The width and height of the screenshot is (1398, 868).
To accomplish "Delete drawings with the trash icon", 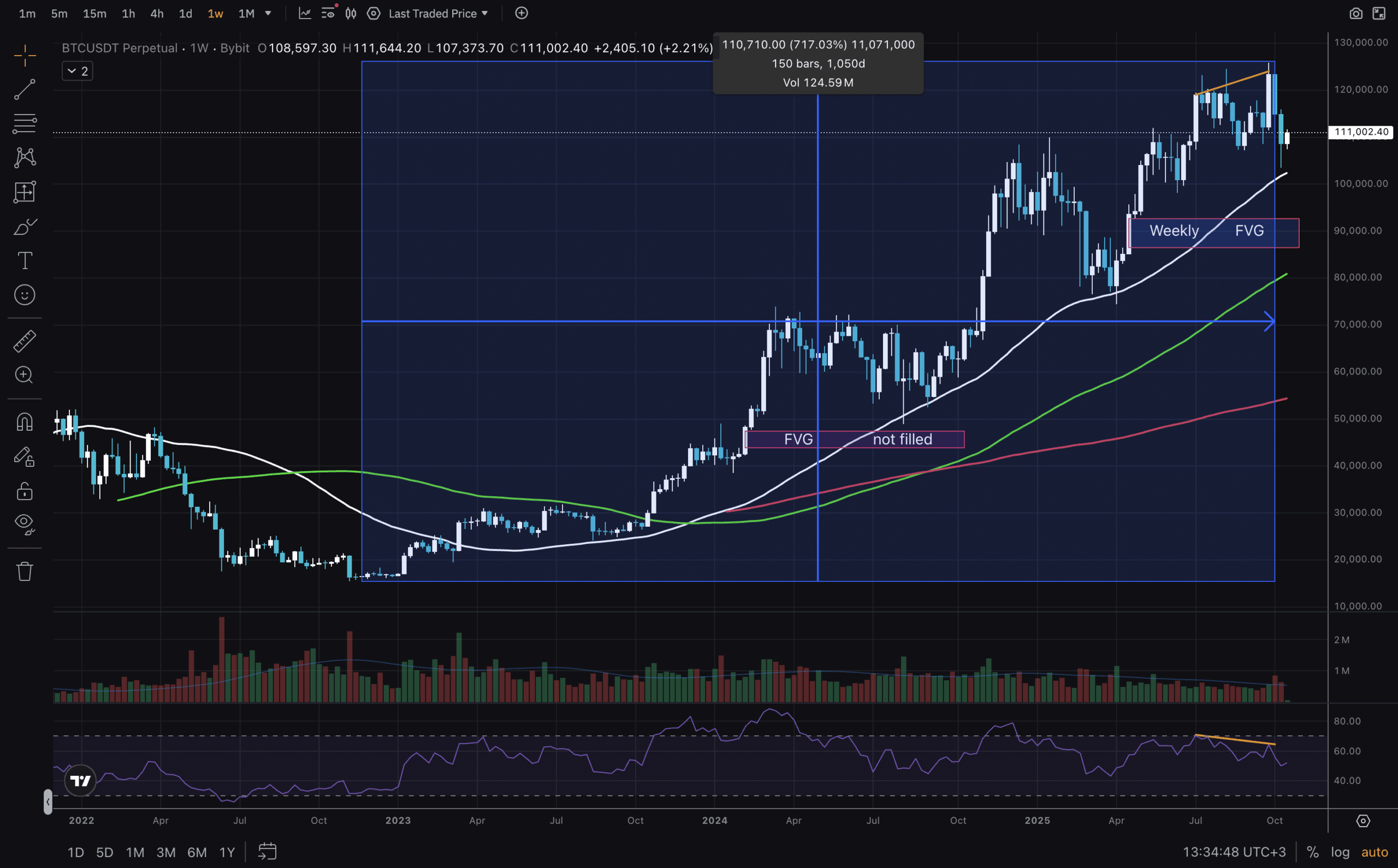I will tap(25, 571).
